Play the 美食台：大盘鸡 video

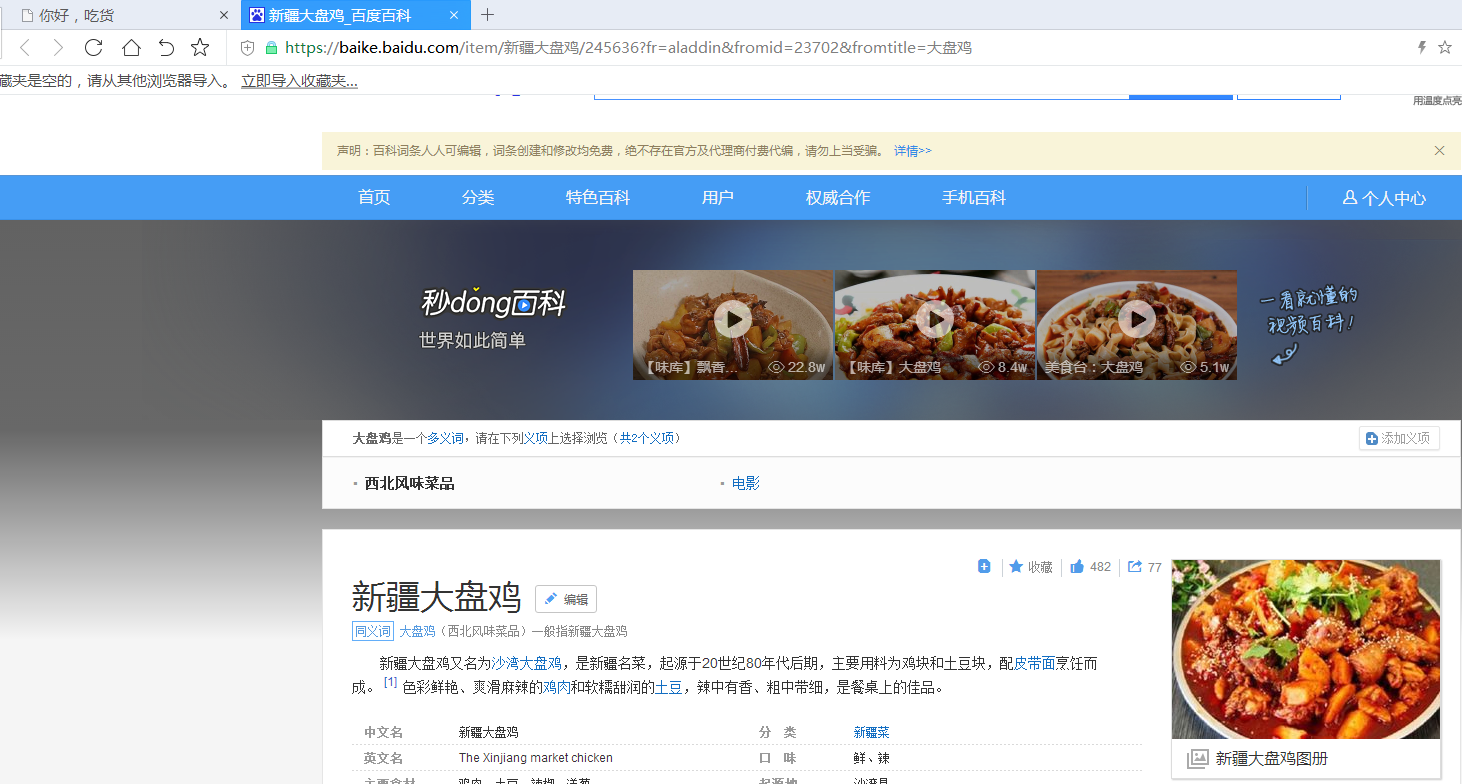(1137, 320)
